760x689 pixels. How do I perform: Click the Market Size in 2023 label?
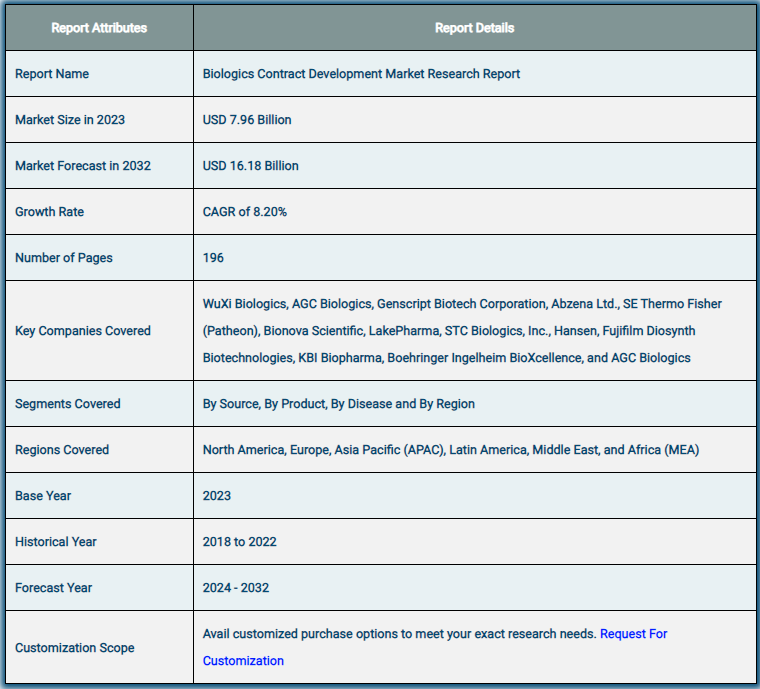tap(70, 120)
